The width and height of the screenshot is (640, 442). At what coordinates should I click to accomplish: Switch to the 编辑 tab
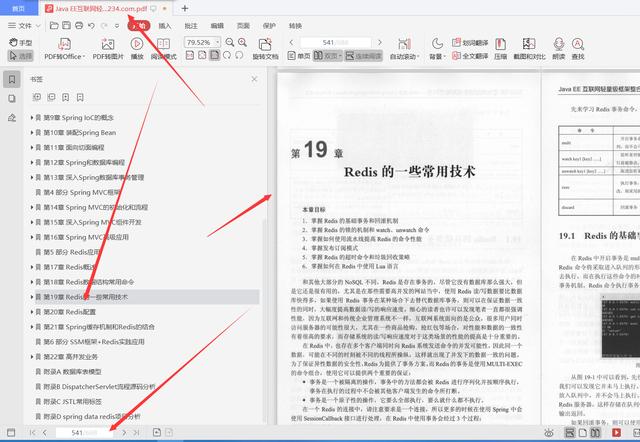217,26
